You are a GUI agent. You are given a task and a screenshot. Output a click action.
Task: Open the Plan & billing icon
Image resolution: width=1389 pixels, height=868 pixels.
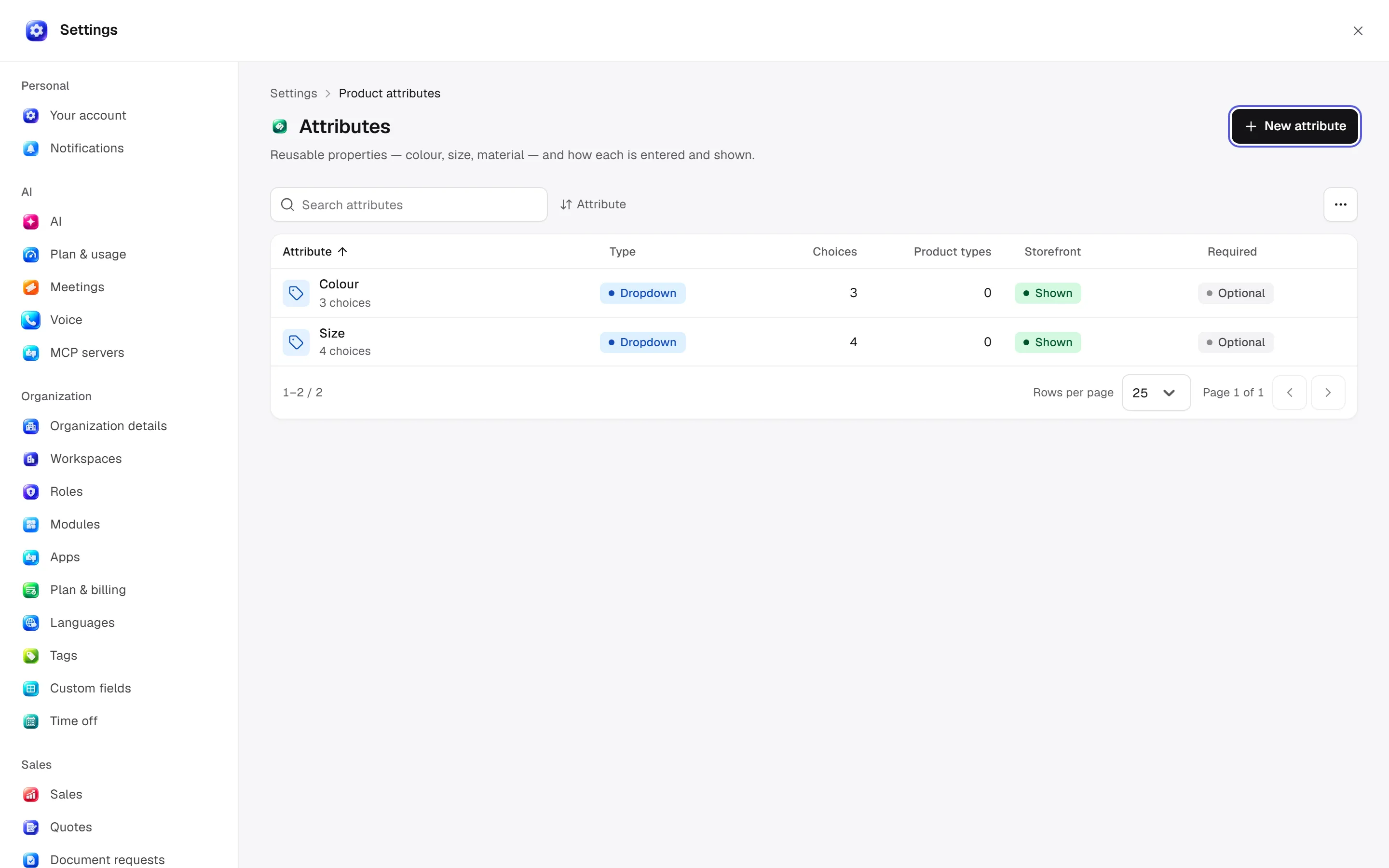[31, 590]
